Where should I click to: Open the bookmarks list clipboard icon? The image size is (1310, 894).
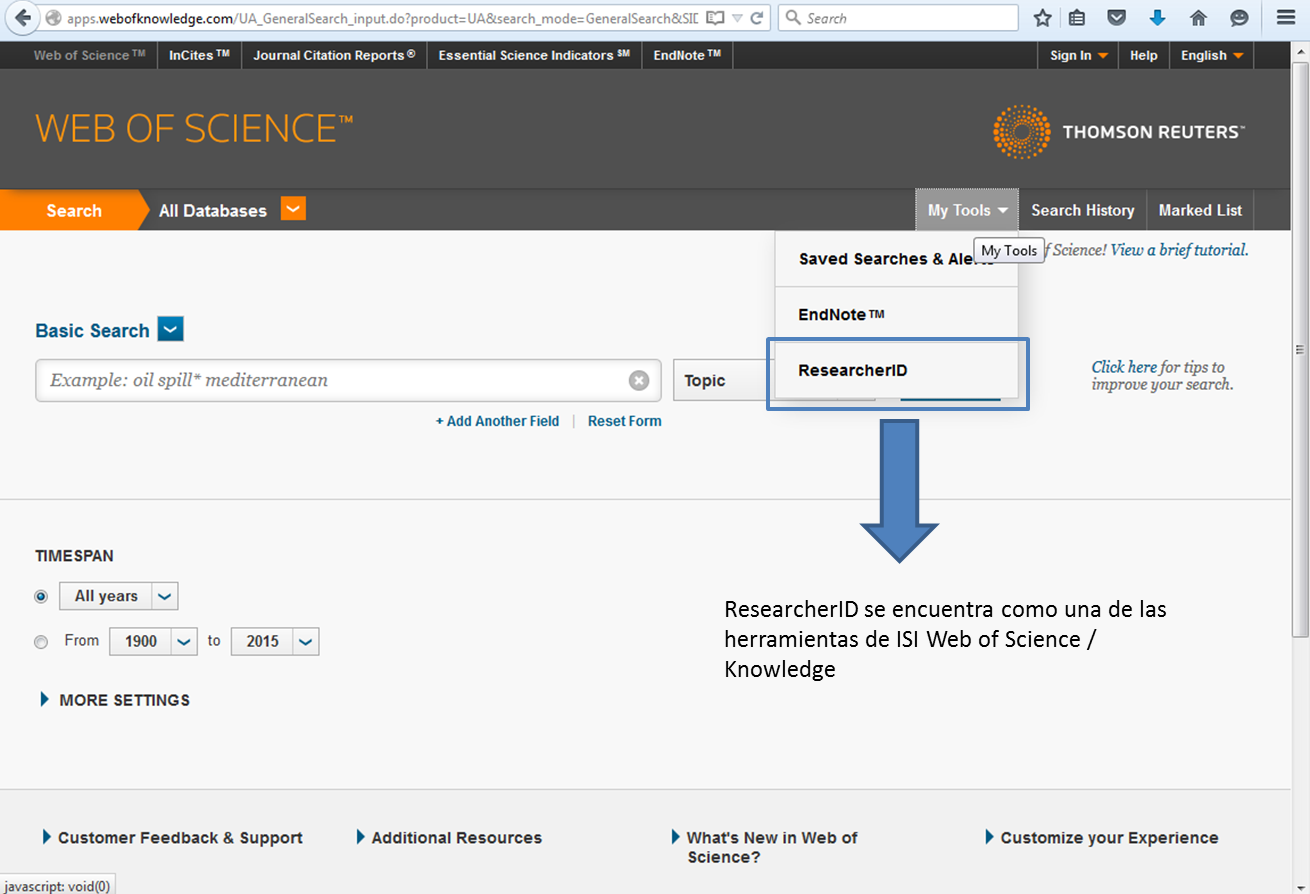point(1078,18)
